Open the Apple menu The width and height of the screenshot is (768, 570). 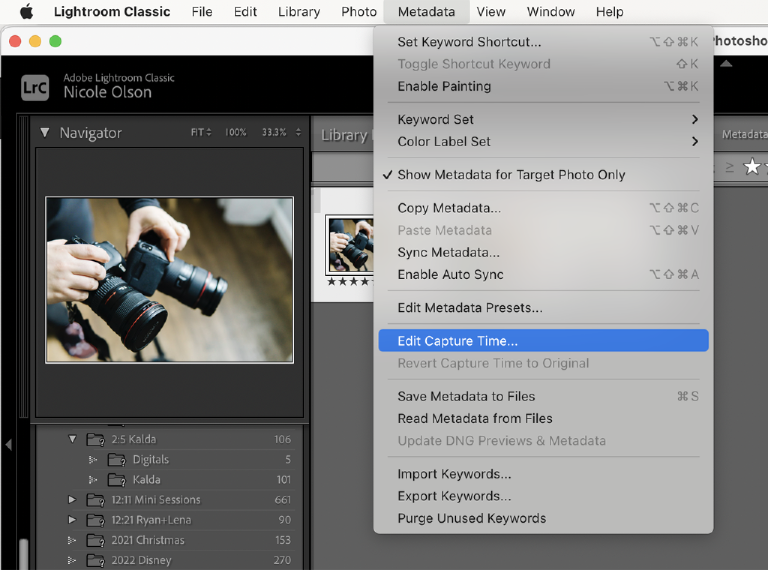26,12
